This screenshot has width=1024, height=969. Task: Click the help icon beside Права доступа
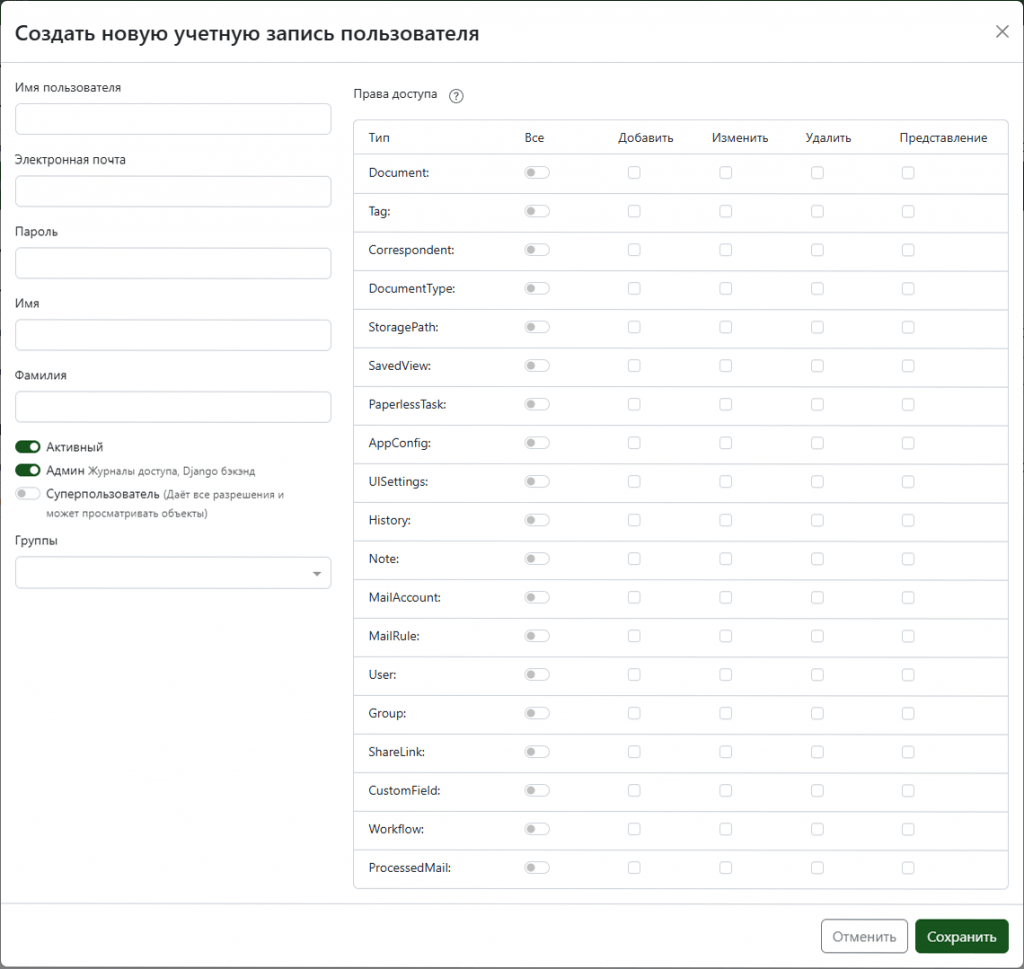pyautogui.click(x=456, y=96)
